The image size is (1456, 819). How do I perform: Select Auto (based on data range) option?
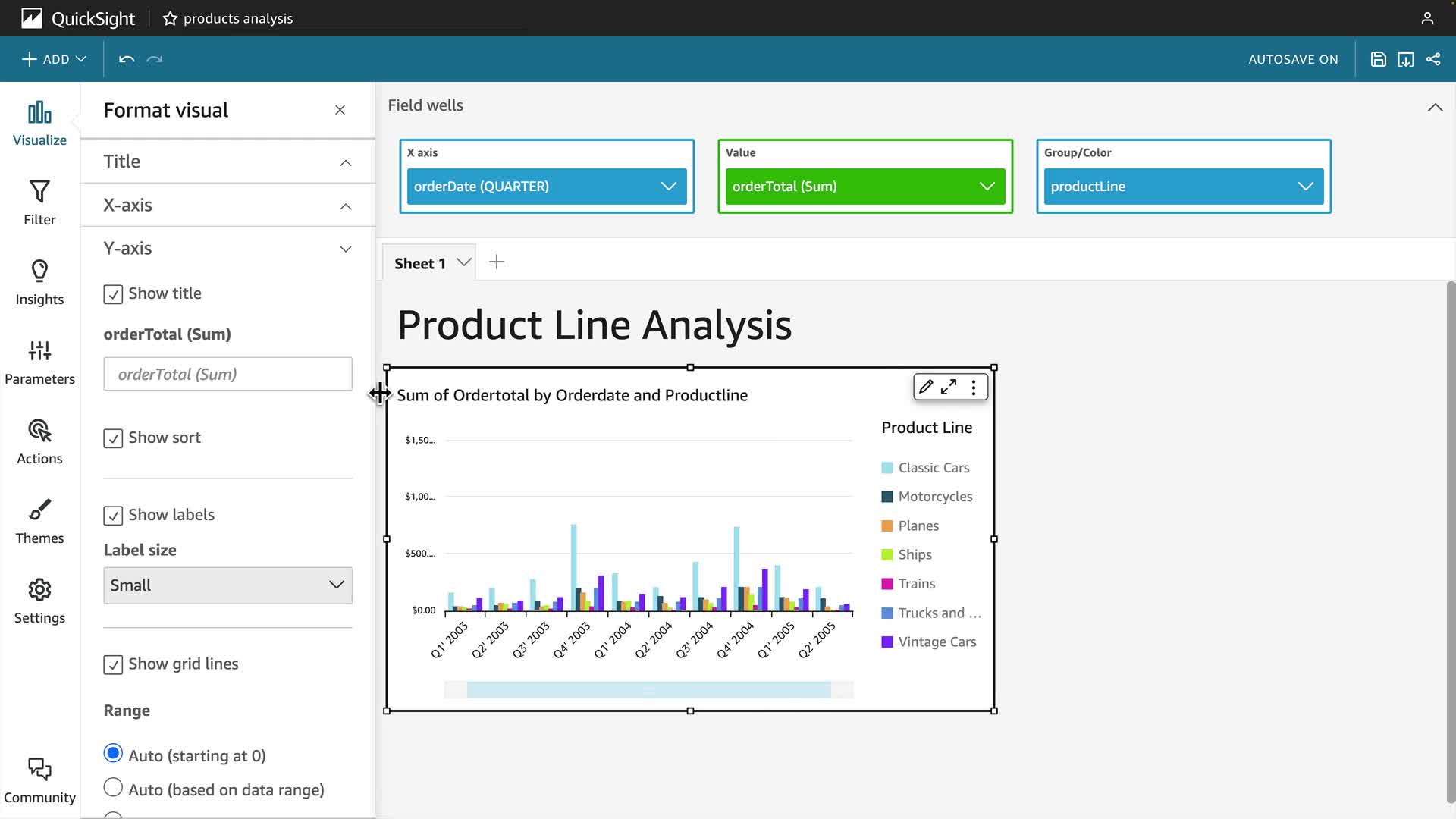(113, 788)
